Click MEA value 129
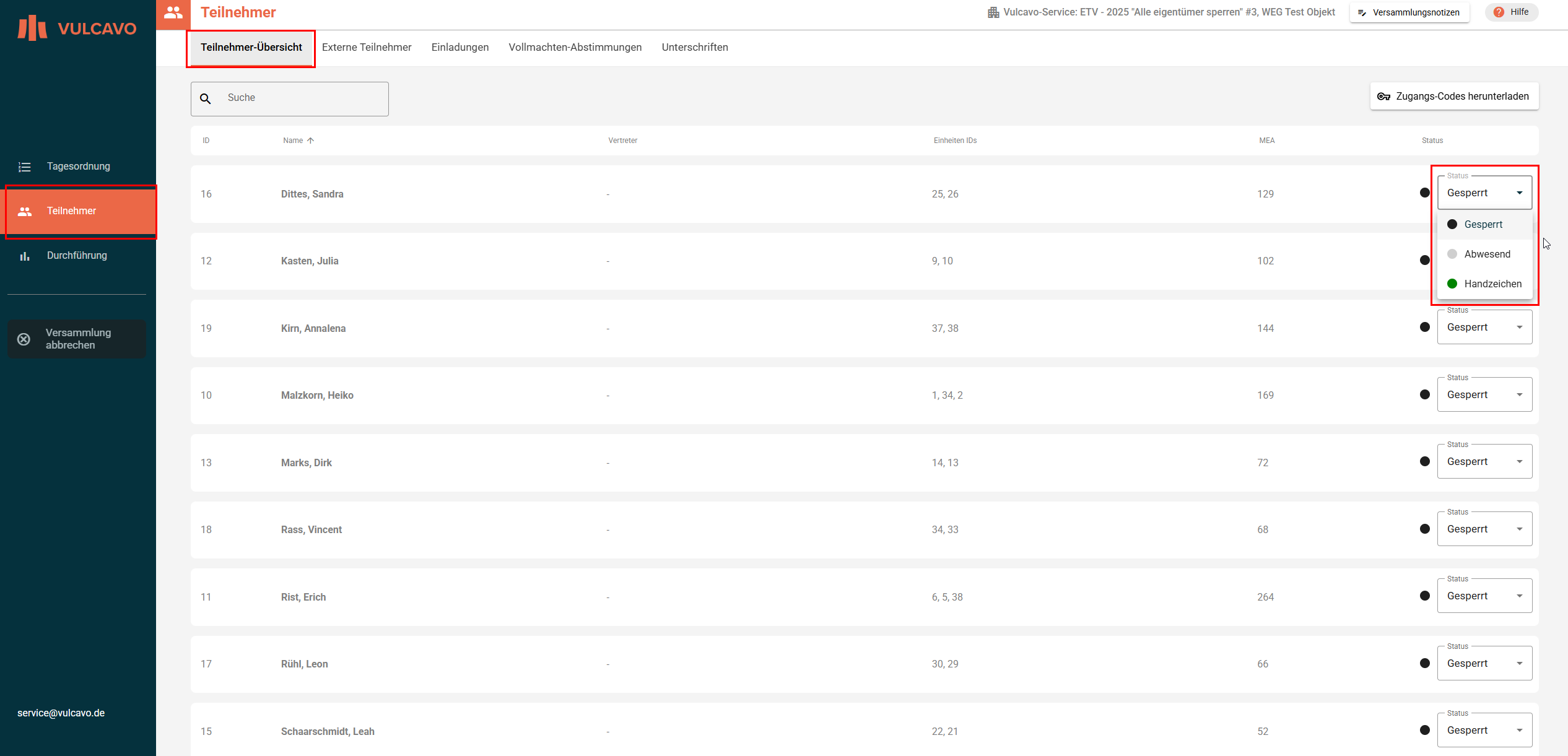 [x=1266, y=194]
